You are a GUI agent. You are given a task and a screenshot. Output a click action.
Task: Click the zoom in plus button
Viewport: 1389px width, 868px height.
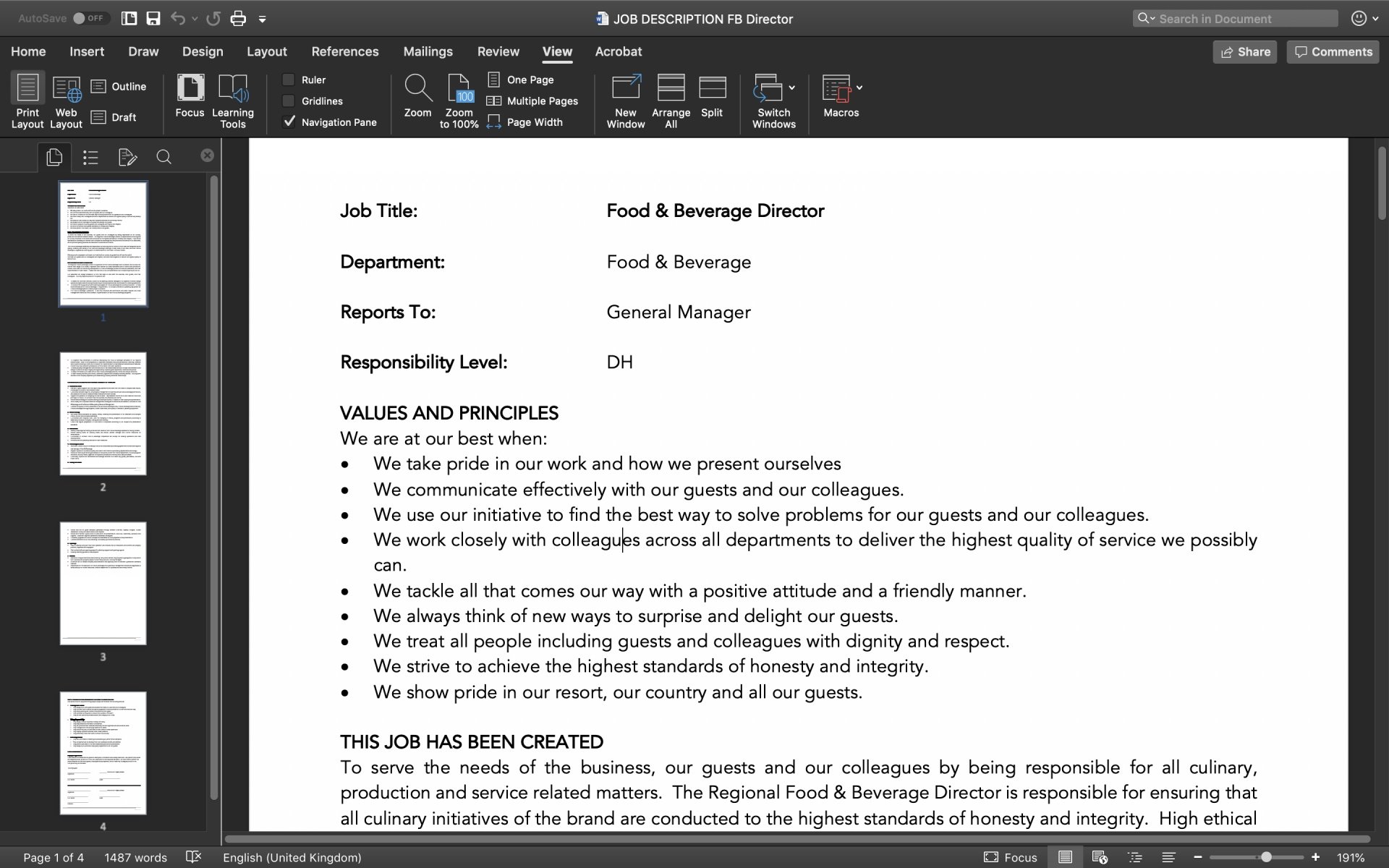click(x=1315, y=857)
